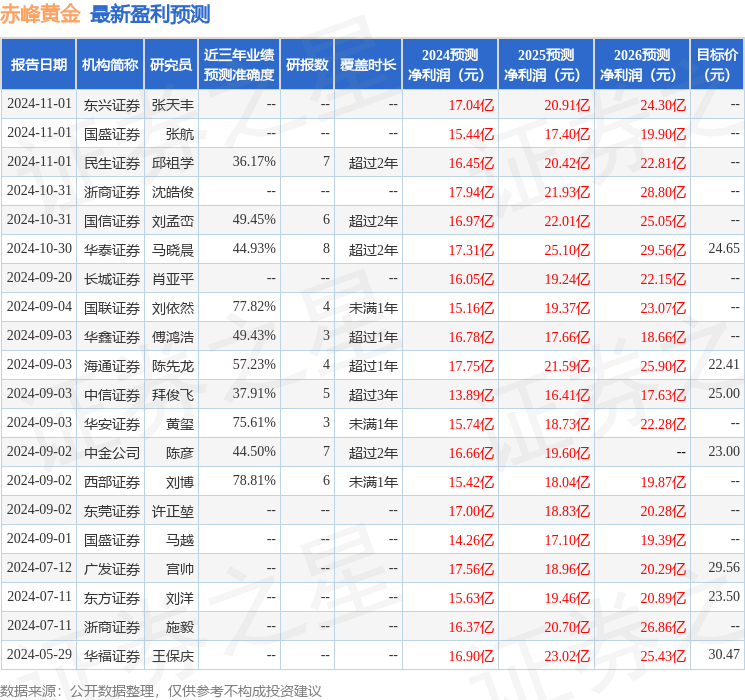Select the 民生证券 institution cell
745x700 pixels.
[x=112, y=163]
